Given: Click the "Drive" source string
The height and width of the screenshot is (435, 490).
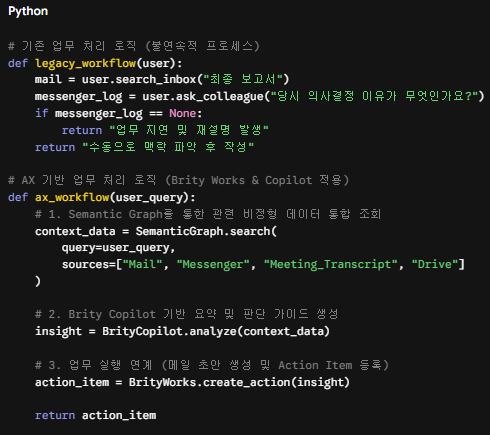Looking at the screenshot, I should [x=435, y=265].
